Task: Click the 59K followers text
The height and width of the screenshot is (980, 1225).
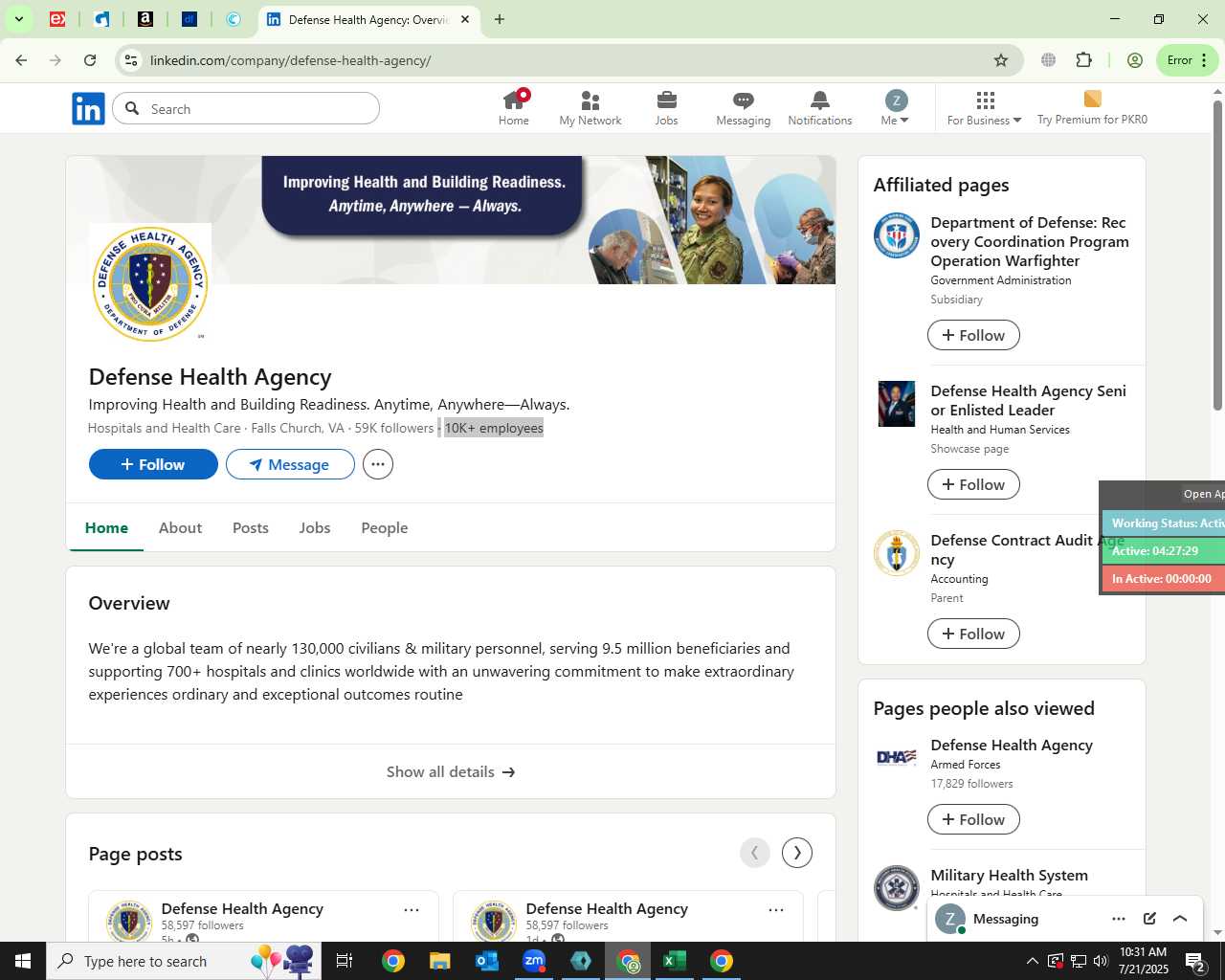Action: (x=394, y=428)
